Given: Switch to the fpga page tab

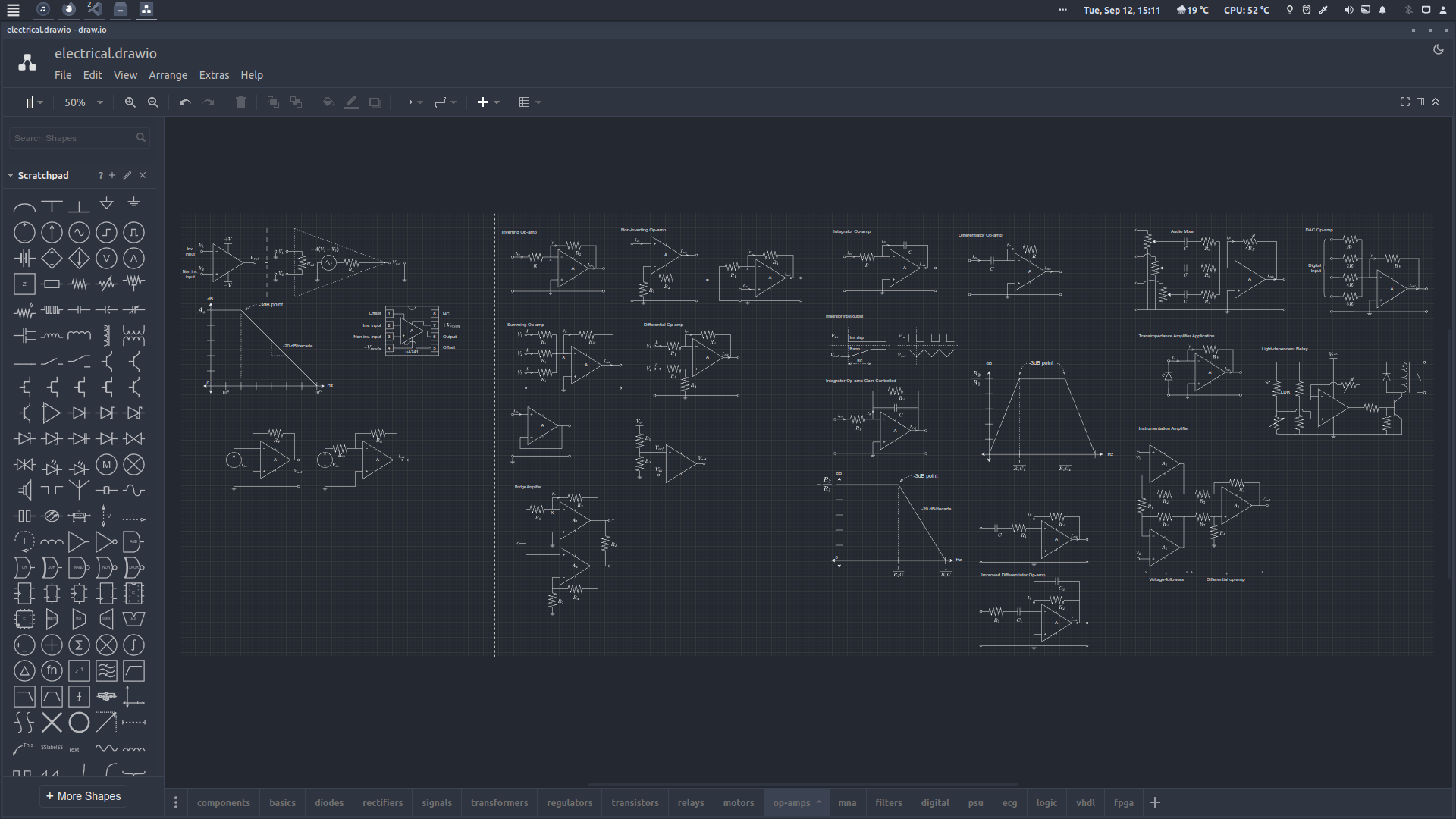Looking at the screenshot, I should (1124, 803).
